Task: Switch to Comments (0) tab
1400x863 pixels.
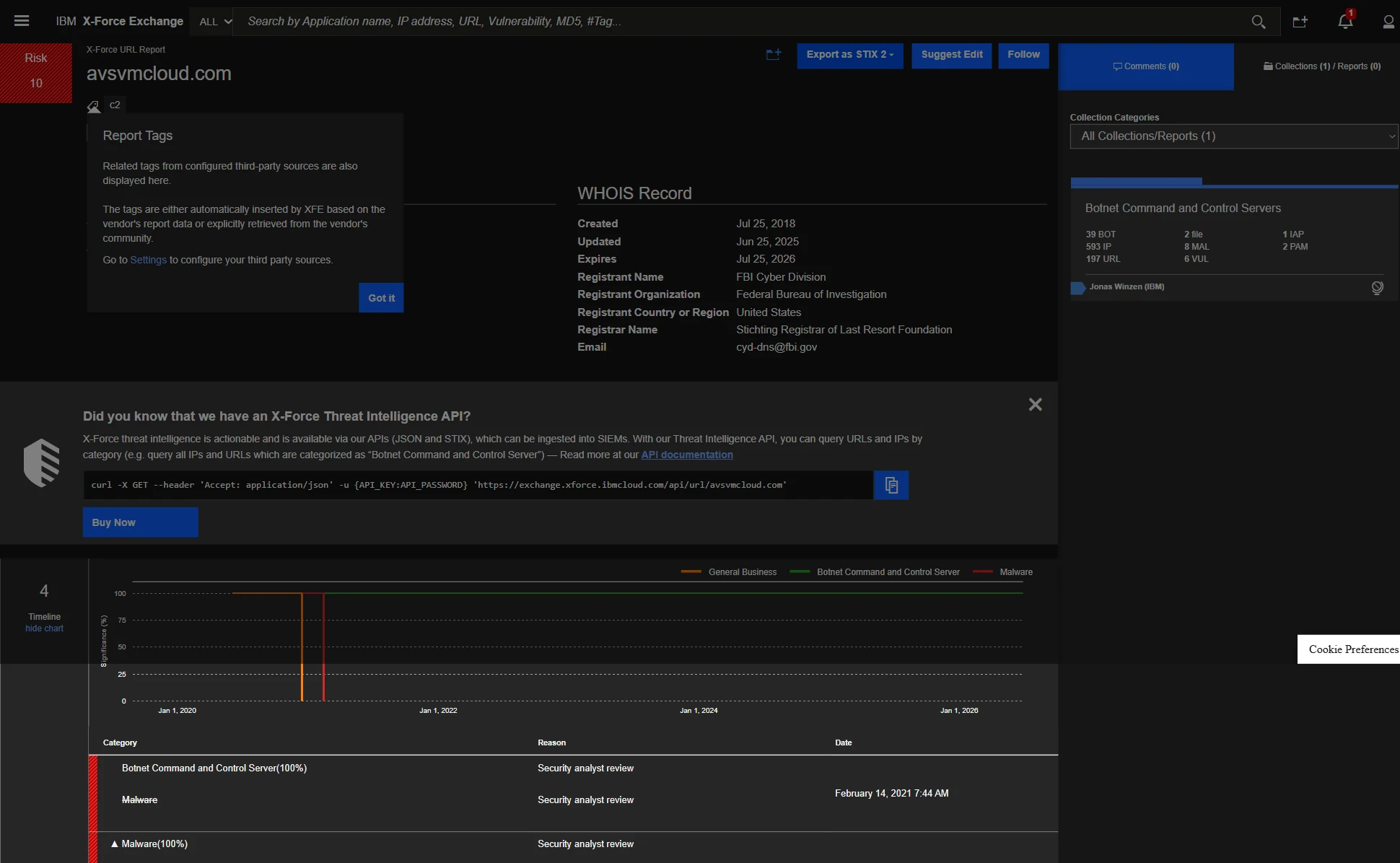Action: coord(1146,66)
